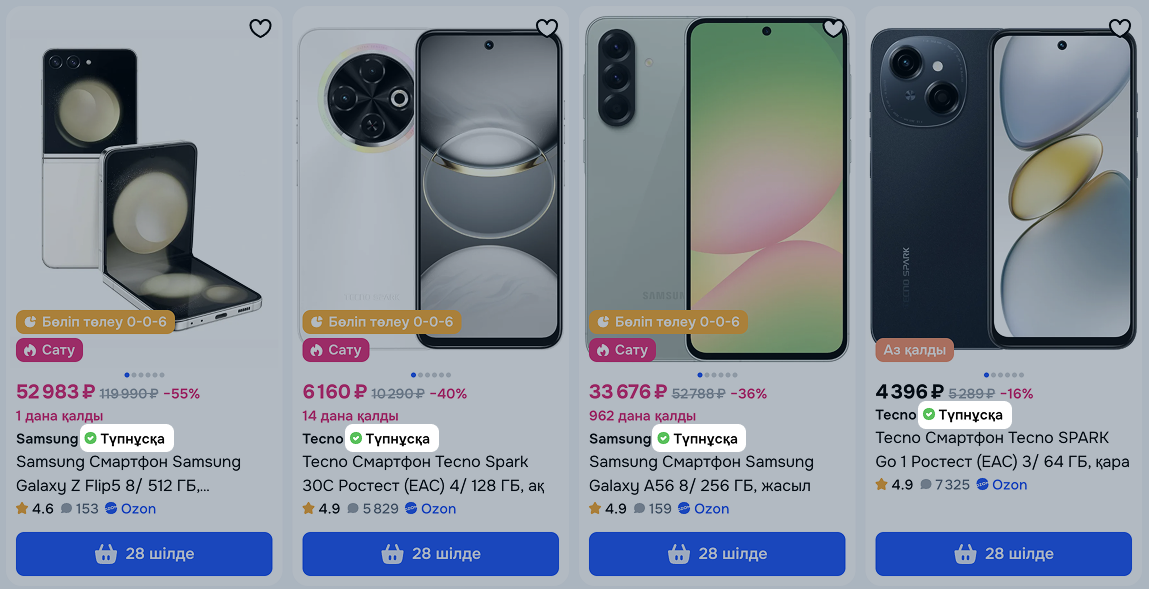Click Түпнұсқа badge on Tecno SPARK Go 1

pyautogui.click(x=964, y=415)
